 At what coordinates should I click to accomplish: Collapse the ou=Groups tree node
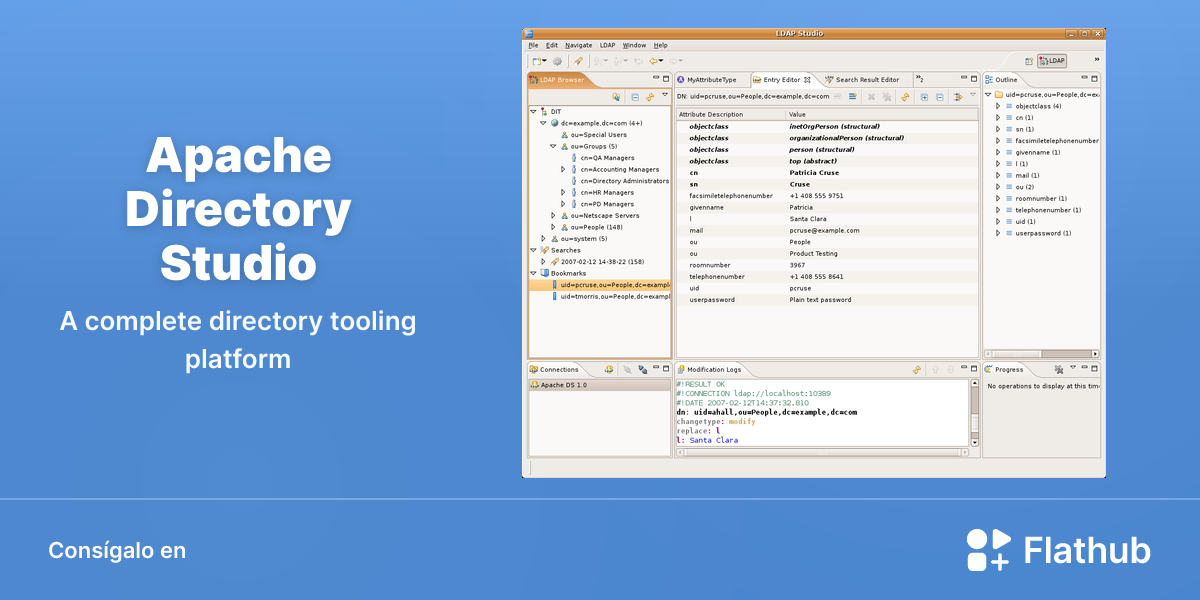pyautogui.click(x=553, y=146)
